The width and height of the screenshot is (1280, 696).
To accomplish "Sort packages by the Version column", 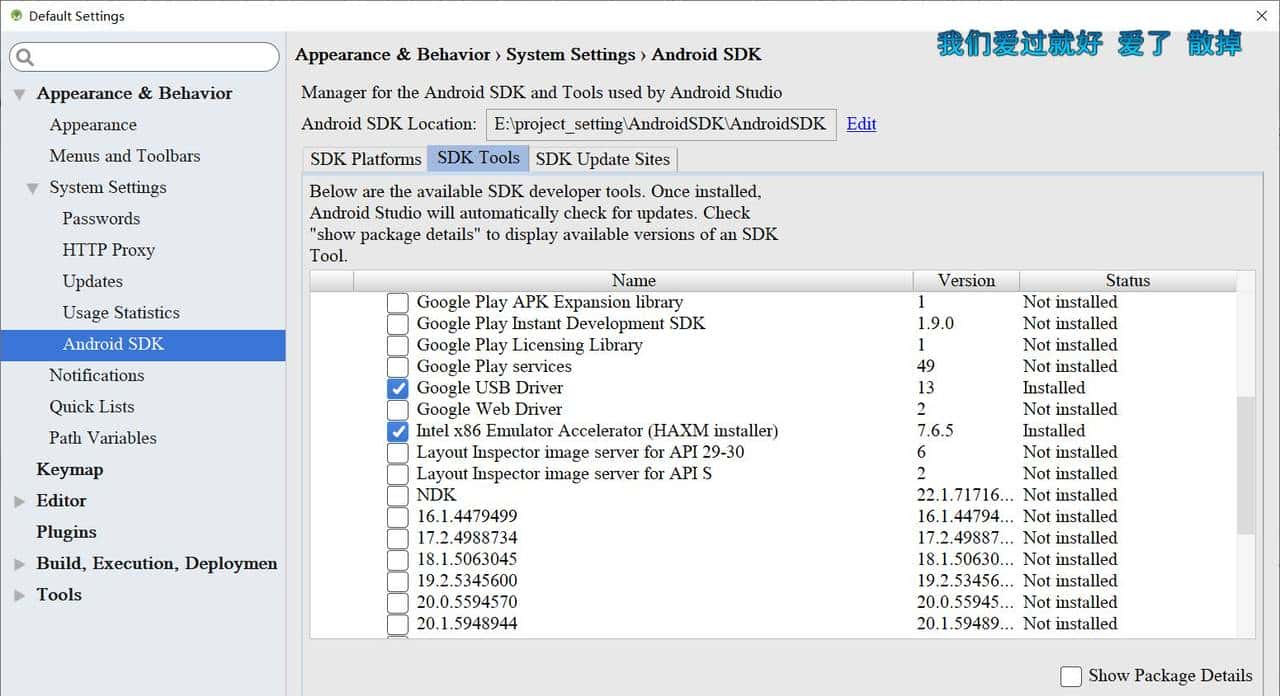I will [x=964, y=281].
